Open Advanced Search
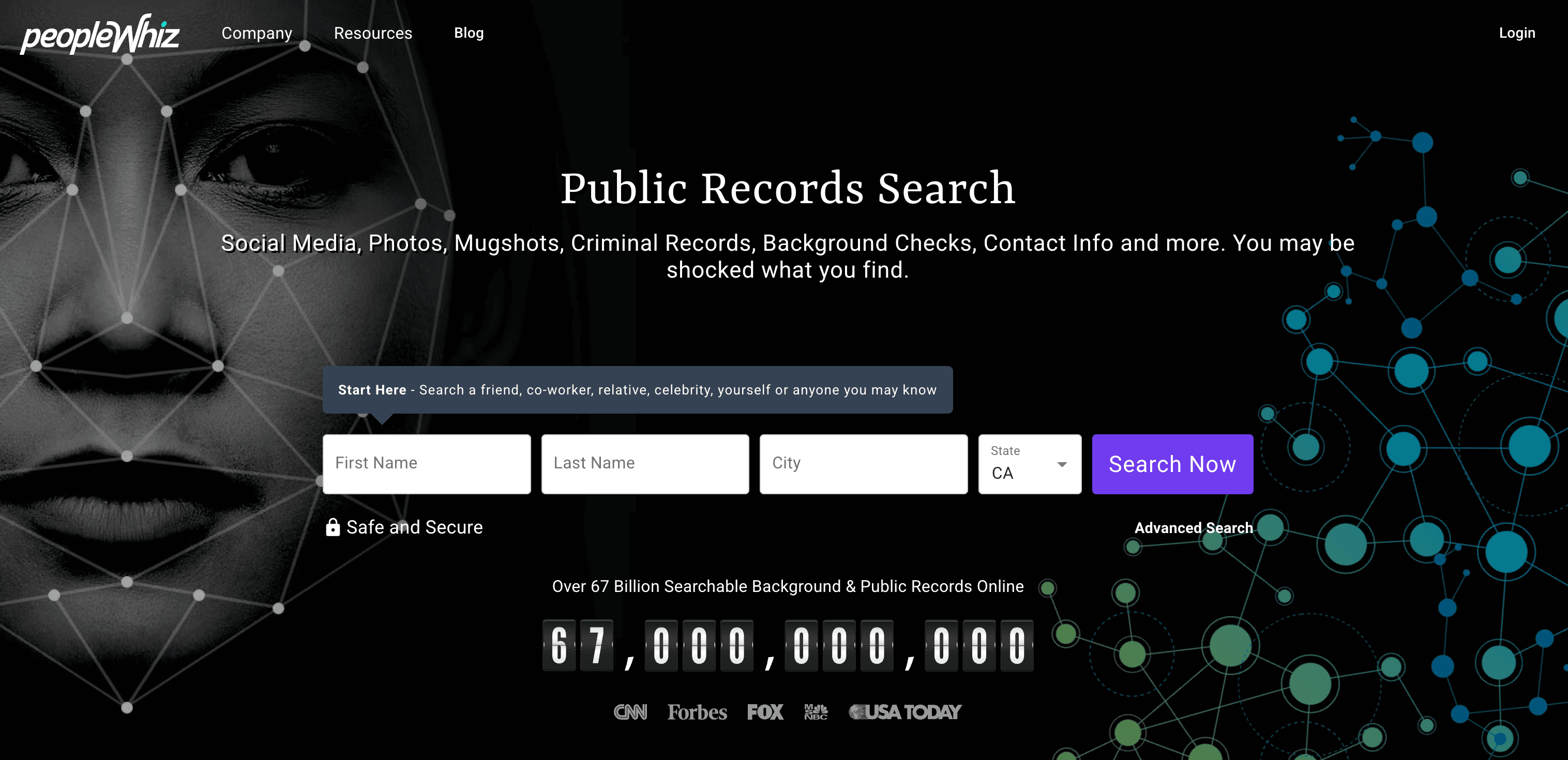 tap(1193, 527)
